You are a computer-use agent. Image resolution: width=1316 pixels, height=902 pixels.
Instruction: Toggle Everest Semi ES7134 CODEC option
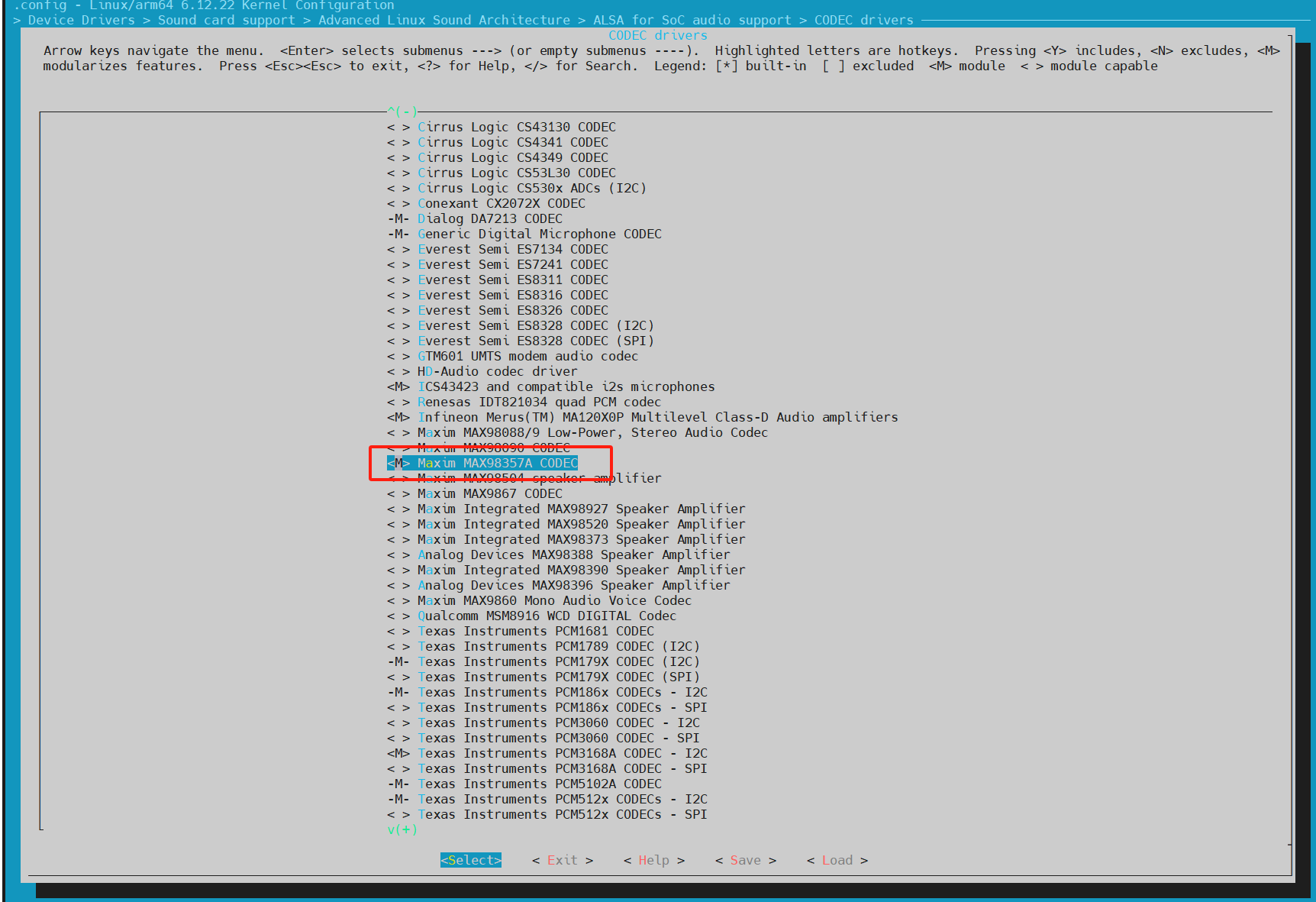pyautogui.click(x=398, y=249)
